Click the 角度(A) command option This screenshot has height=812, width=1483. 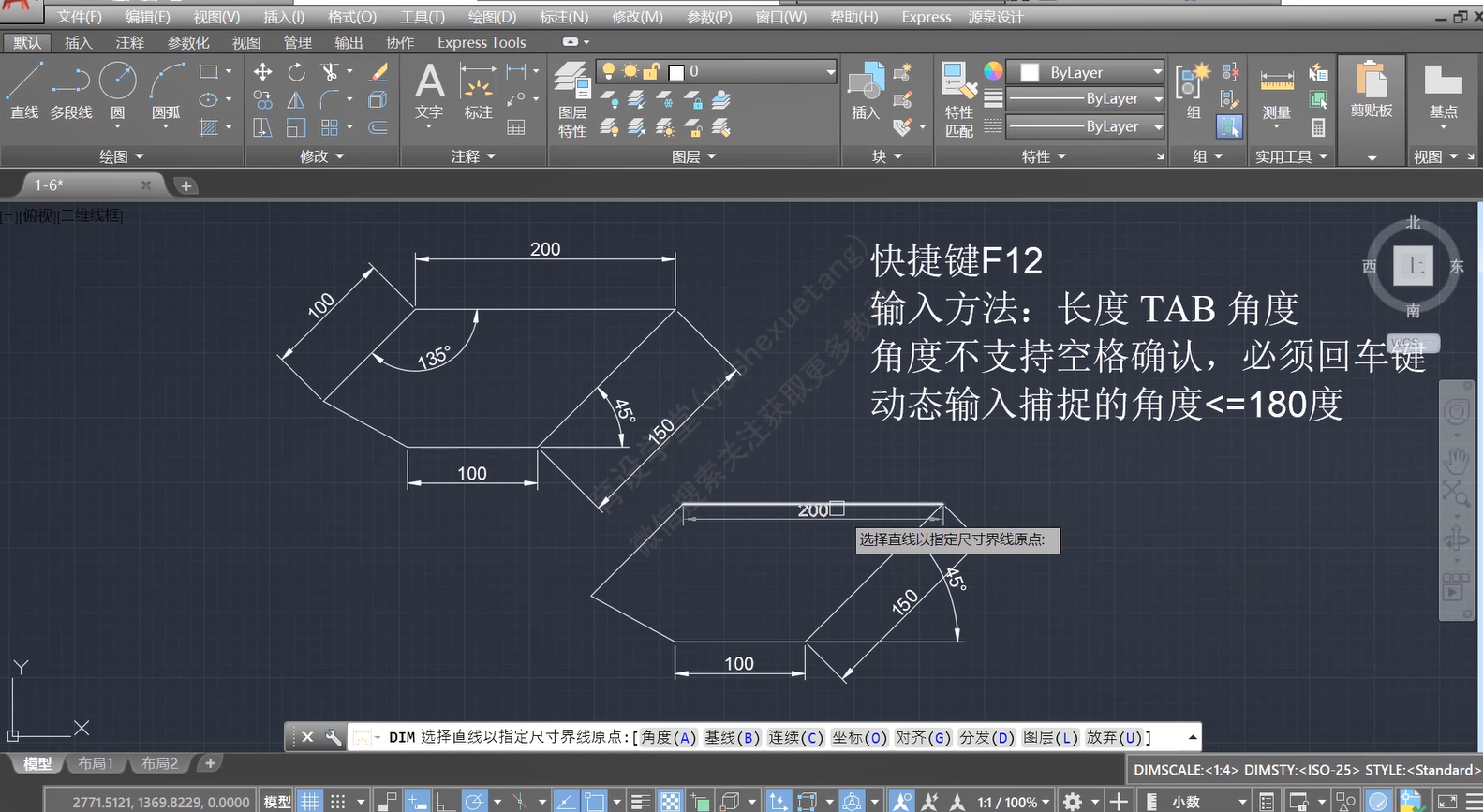[669, 737]
